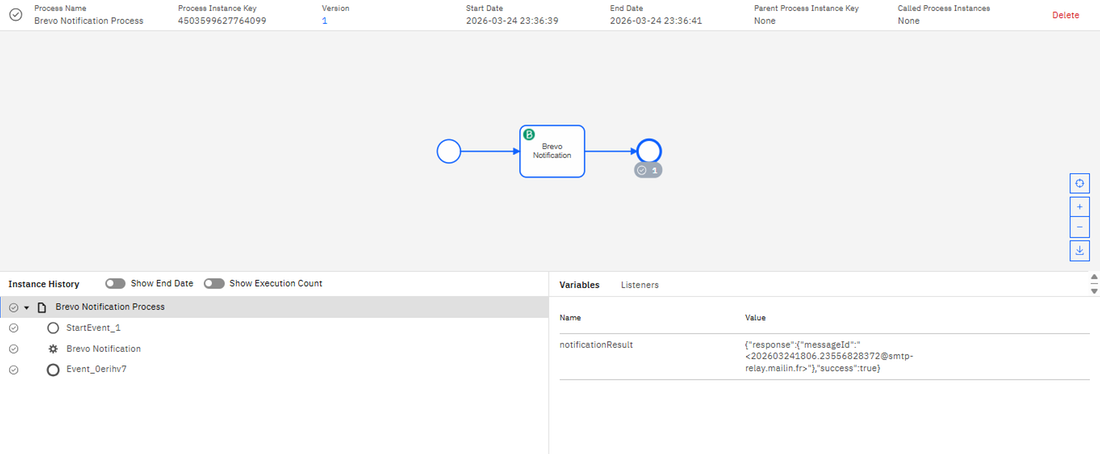
Task: Click Process Instance Key 4503599627764099
Action: (x=222, y=21)
